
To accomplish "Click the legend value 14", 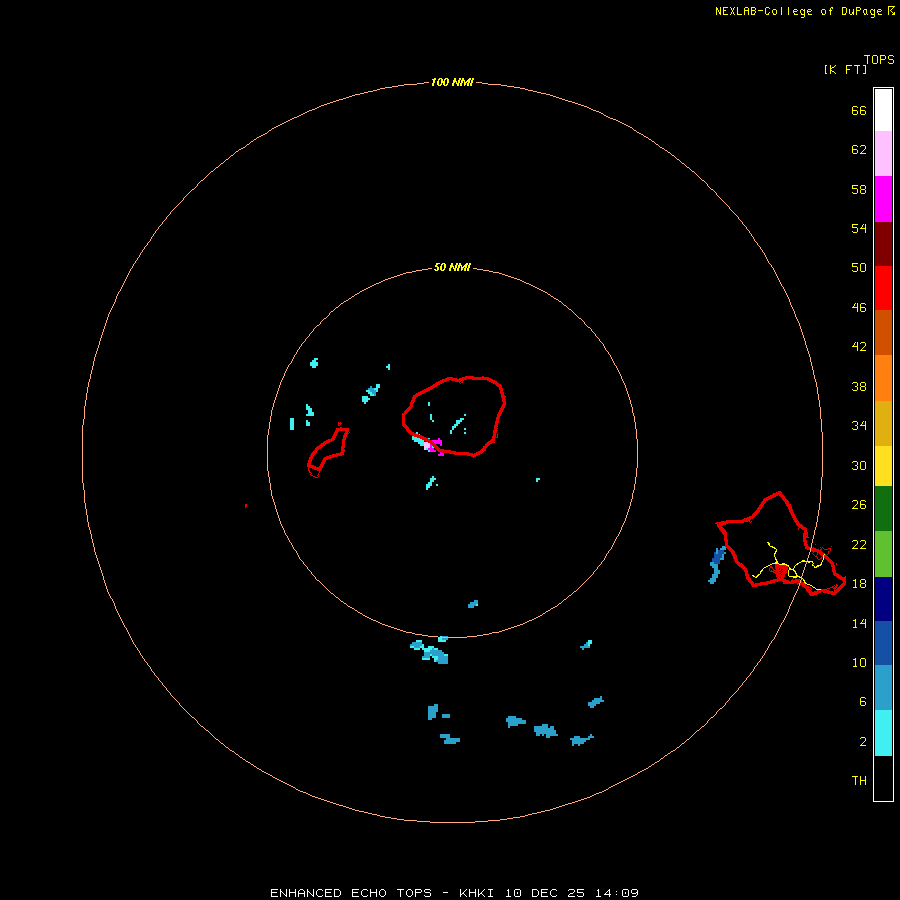I will (x=859, y=623).
